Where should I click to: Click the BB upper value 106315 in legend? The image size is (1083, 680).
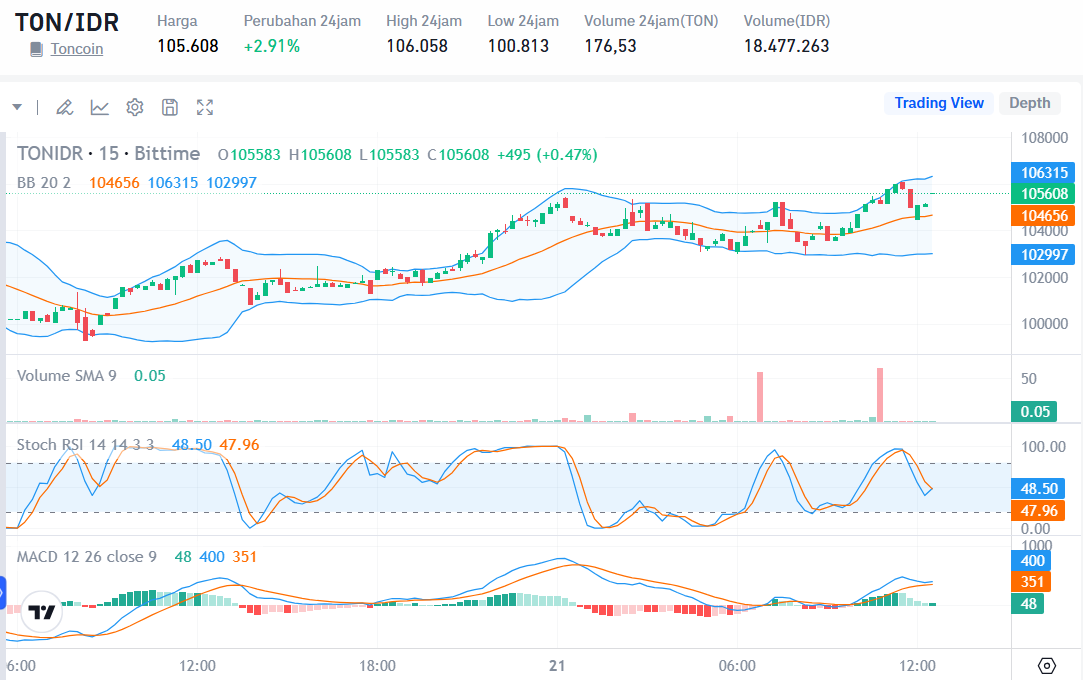point(173,183)
